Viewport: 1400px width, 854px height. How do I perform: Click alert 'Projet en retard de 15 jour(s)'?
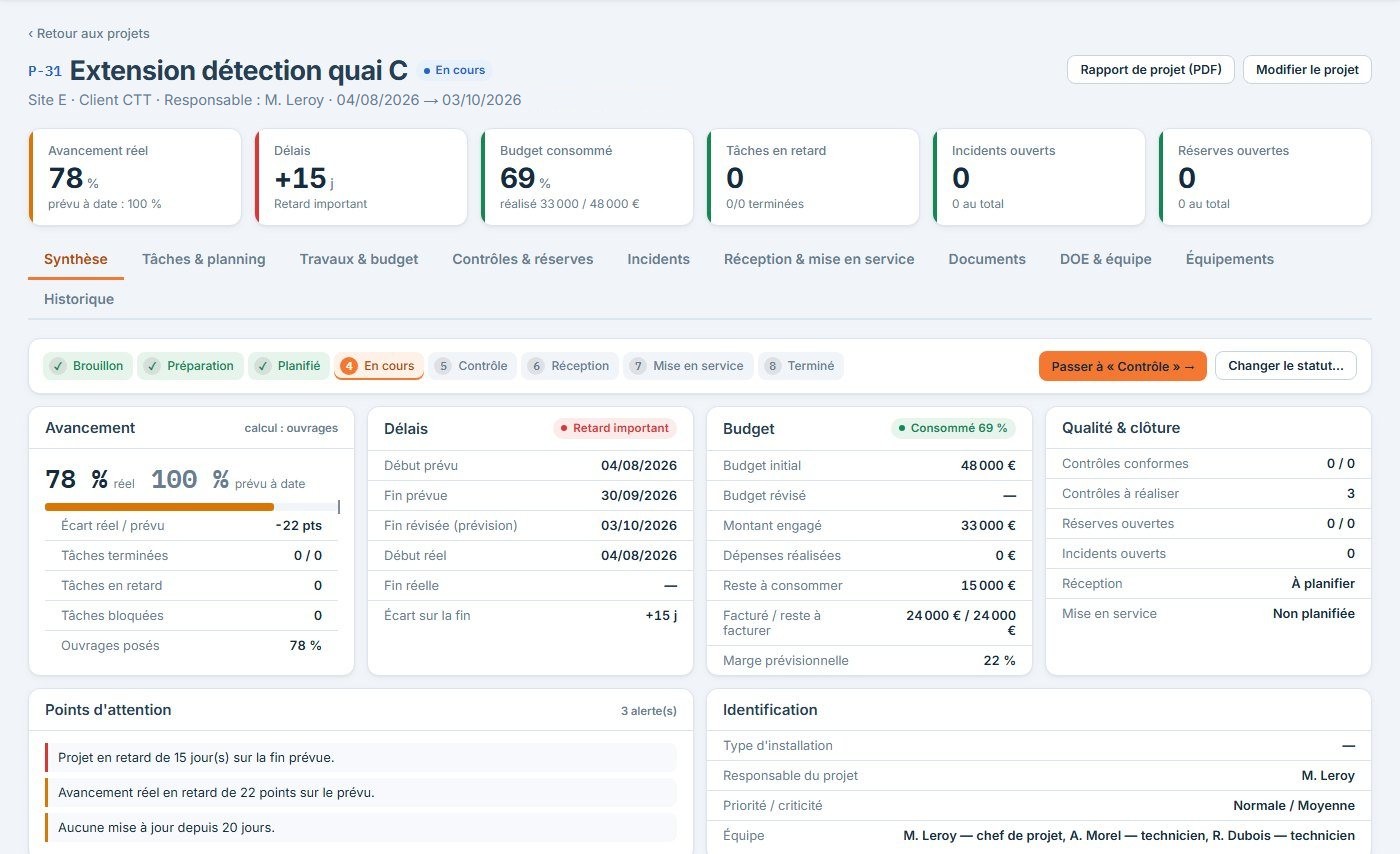coord(361,758)
